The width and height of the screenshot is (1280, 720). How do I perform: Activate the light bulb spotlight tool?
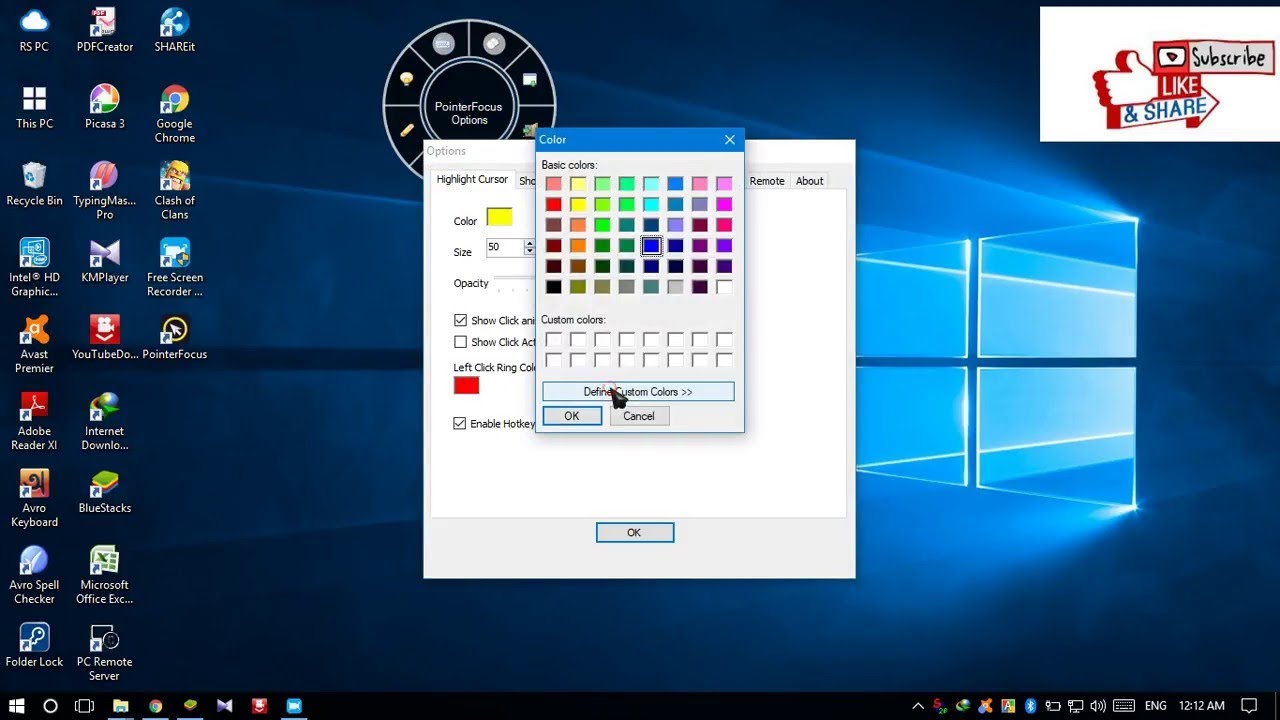(407, 79)
